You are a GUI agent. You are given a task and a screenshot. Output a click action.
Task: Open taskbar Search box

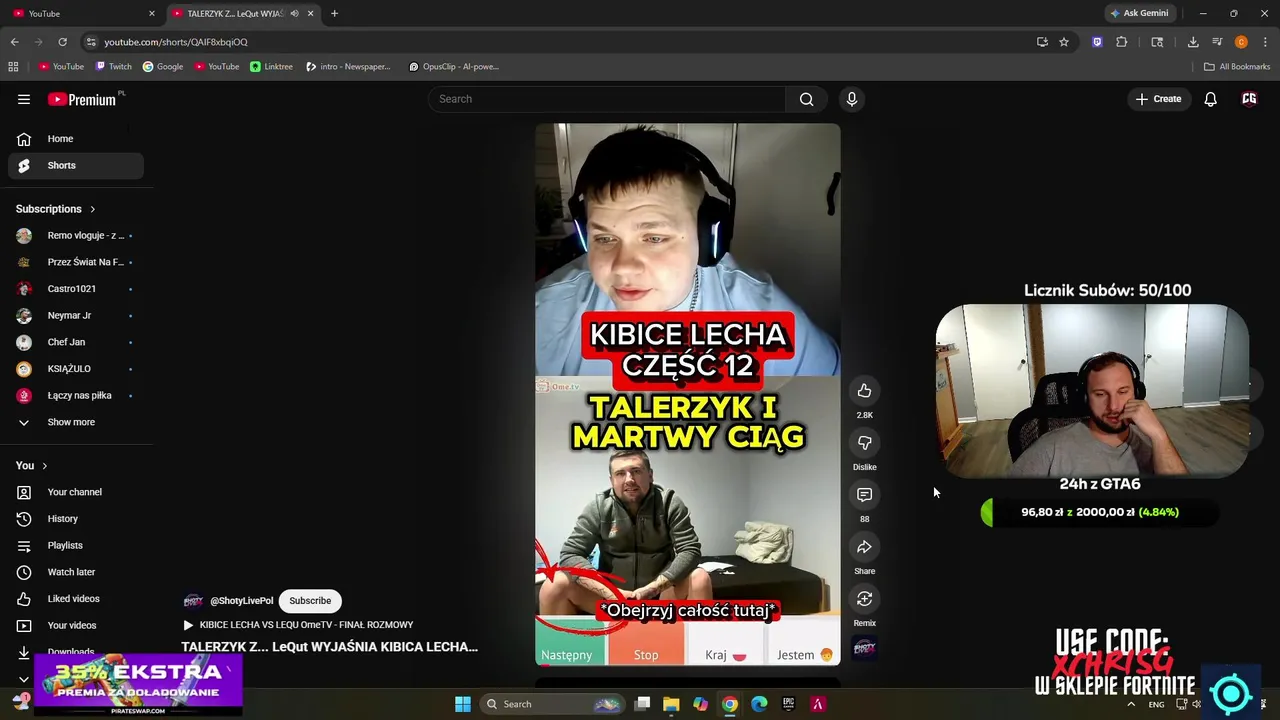click(553, 704)
